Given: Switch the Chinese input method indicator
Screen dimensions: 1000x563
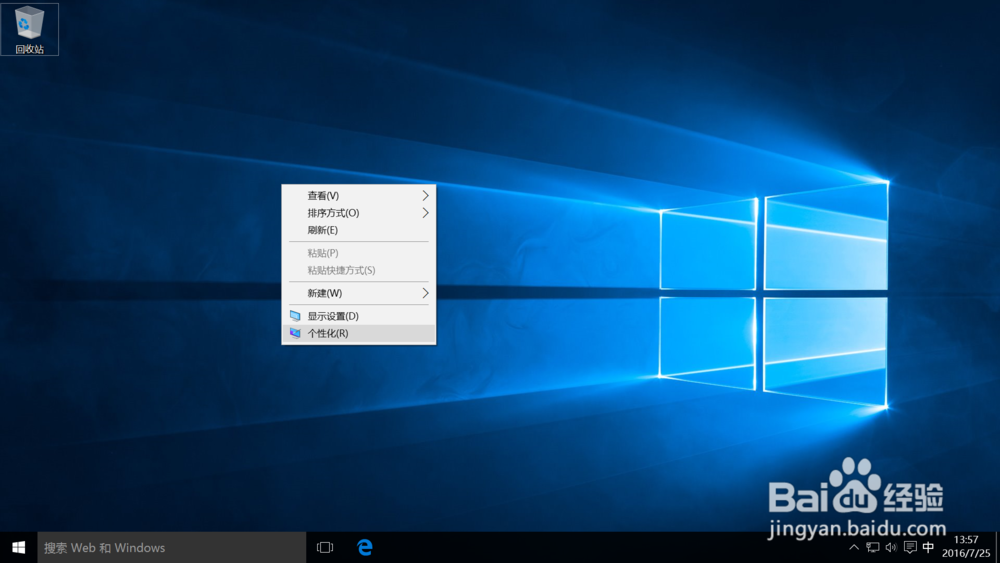Looking at the screenshot, I should [928, 547].
